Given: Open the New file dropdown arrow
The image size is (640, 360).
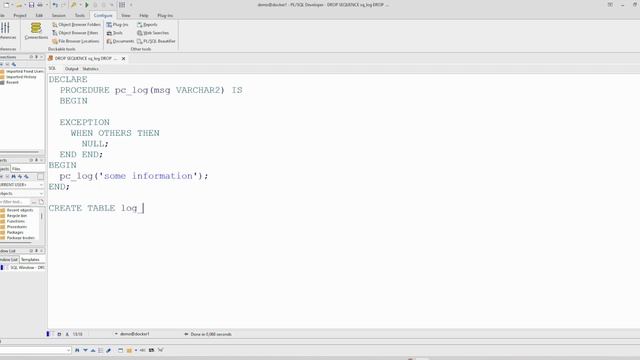Looking at the screenshot, I should (12, 5).
